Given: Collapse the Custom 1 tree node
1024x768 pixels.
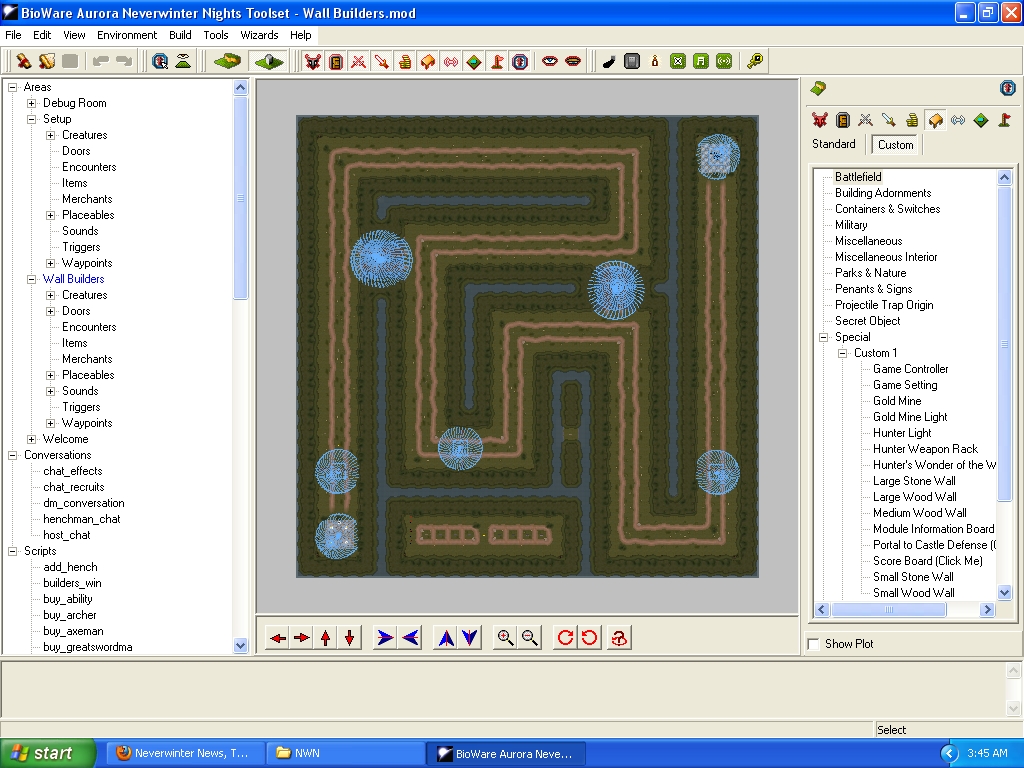Looking at the screenshot, I should (843, 353).
